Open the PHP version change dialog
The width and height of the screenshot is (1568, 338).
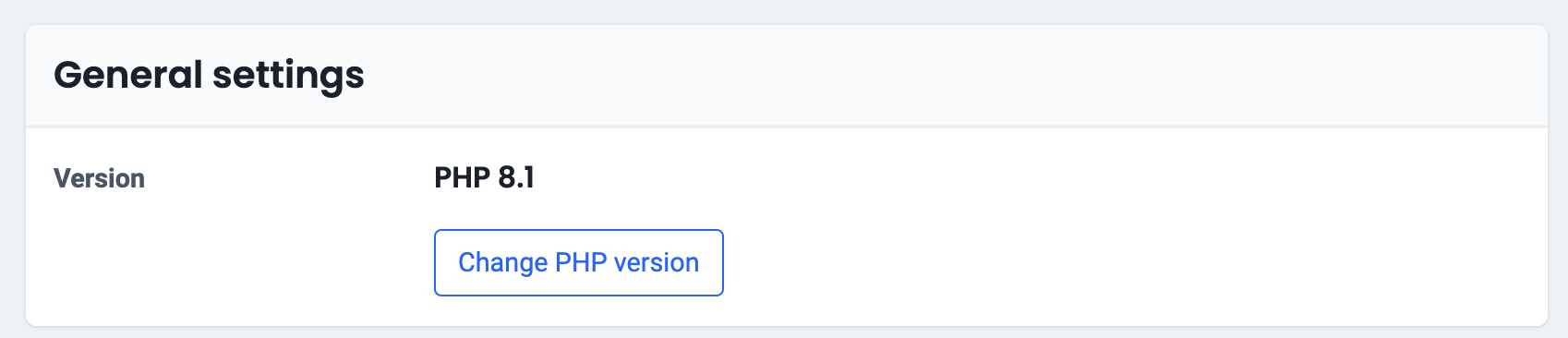coord(579,263)
